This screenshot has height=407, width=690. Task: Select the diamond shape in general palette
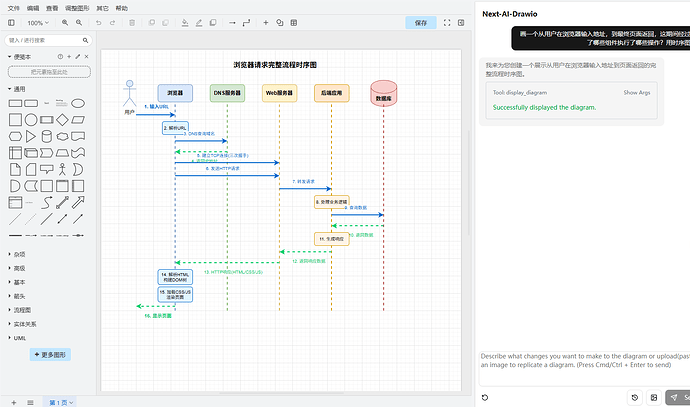(62, 120)
